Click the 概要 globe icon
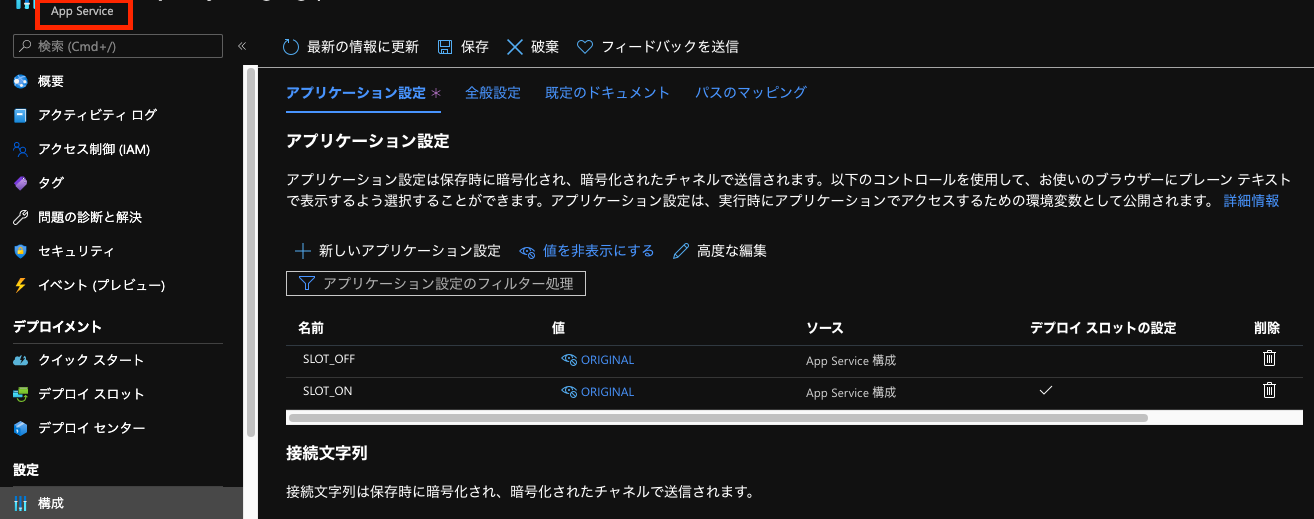This screenshot has width=1314, height=519. (20, 81)
